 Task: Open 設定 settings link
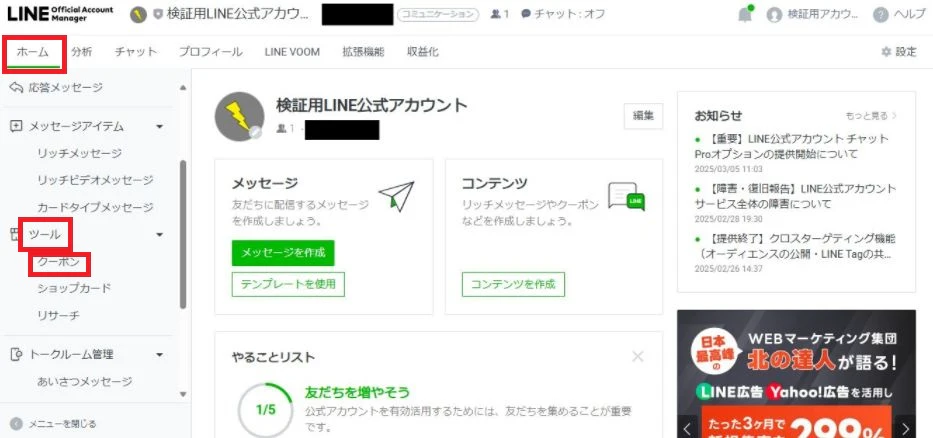tap(899, 52)
